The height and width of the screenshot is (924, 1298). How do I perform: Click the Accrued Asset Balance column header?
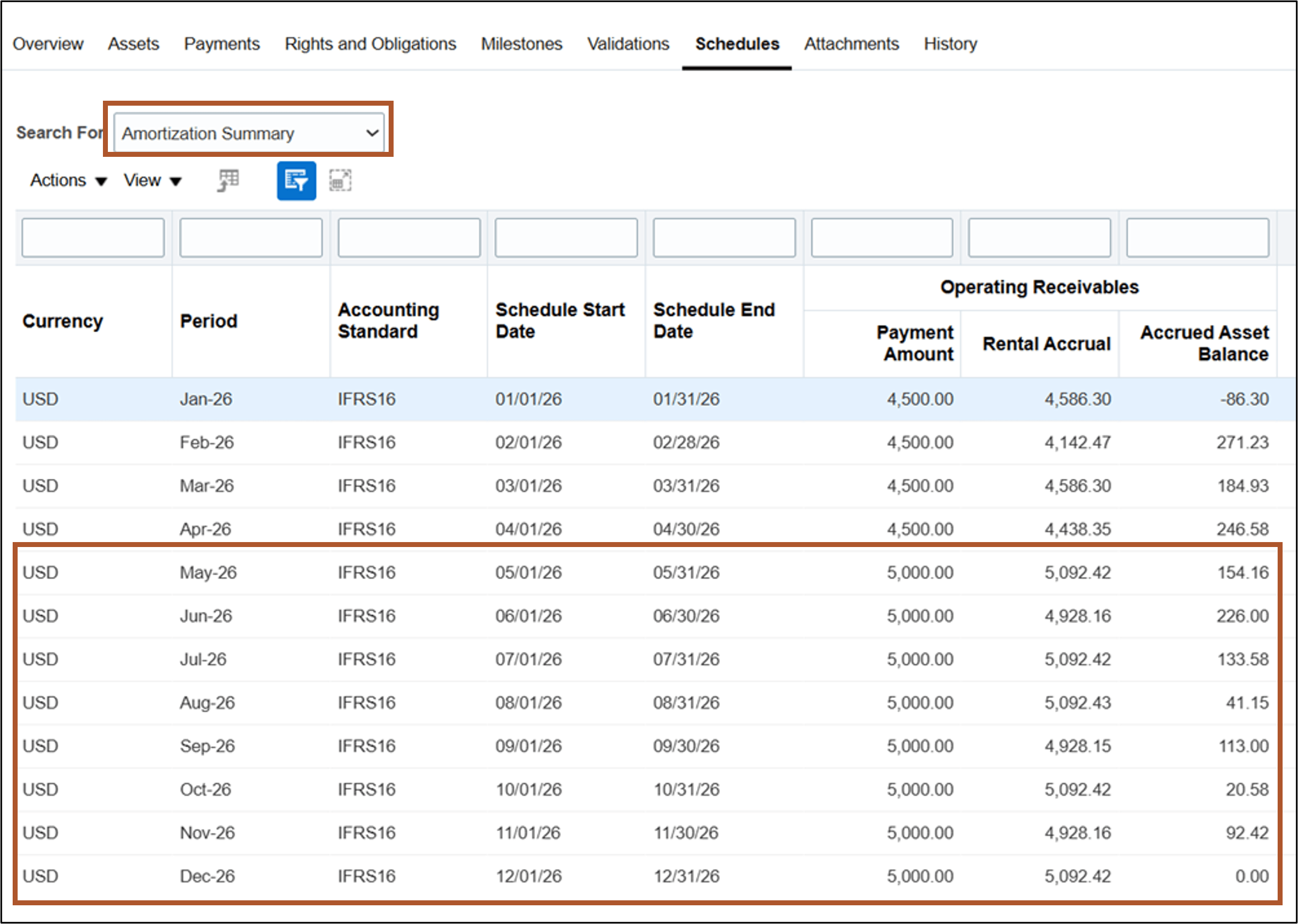(x=1204, y=343)
